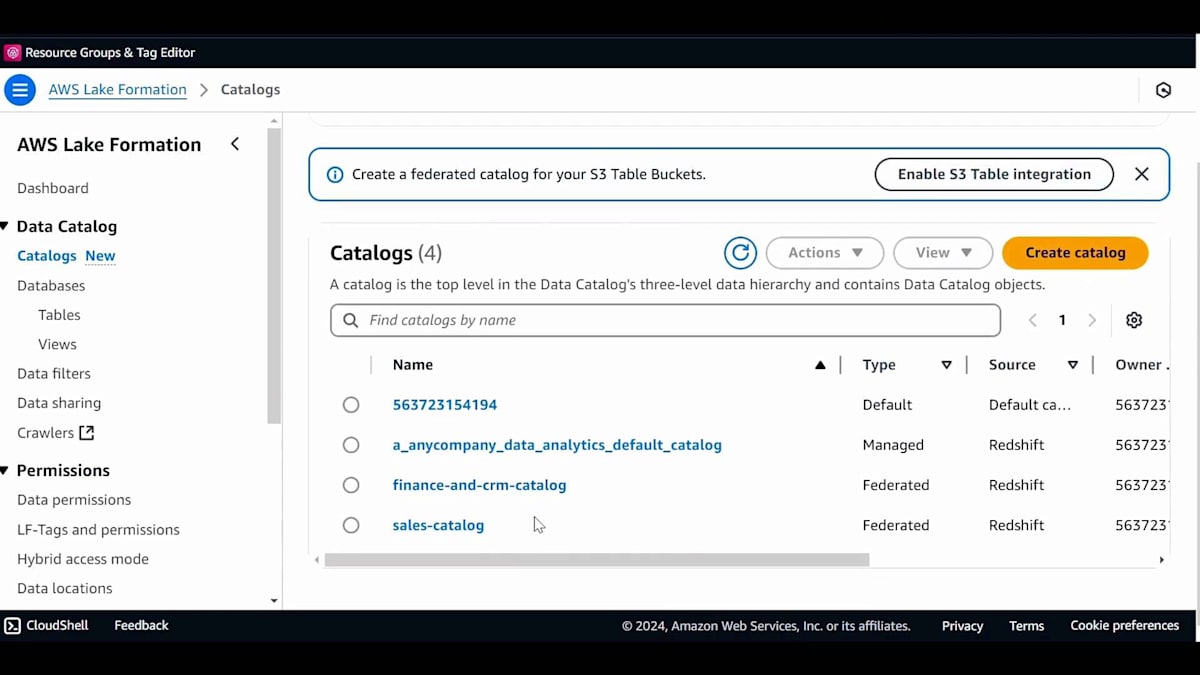1200x675 pixels.
Task: Open LF-Tags and permissions in sidebar
Action: [98, 530]
